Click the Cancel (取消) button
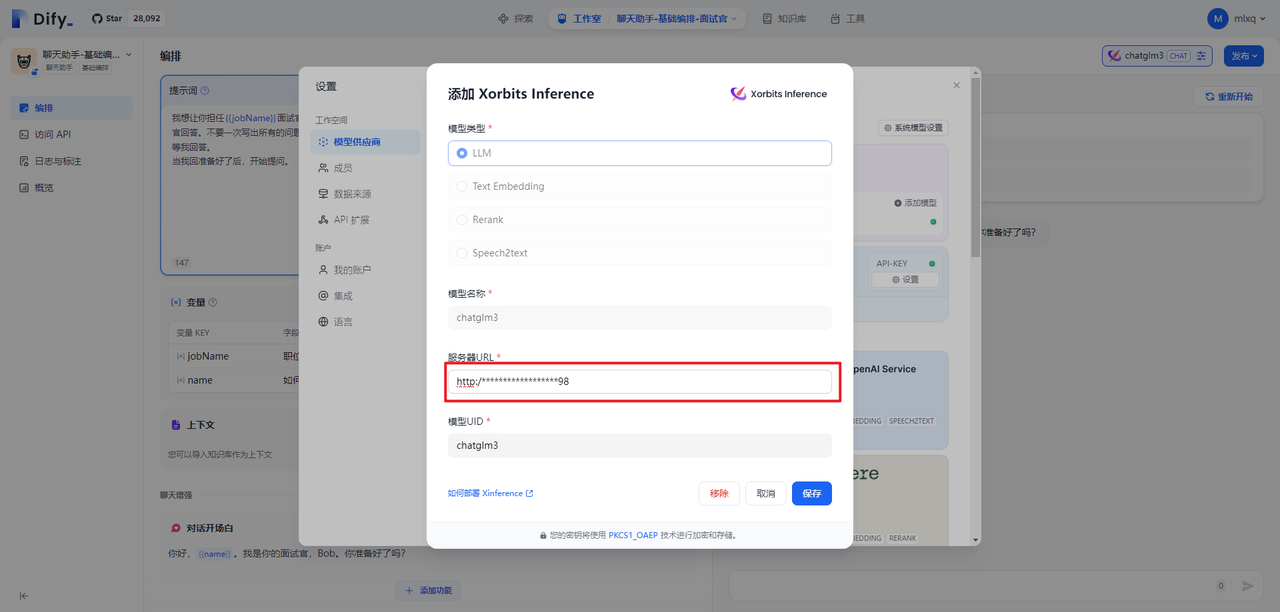The width and height of the screenshot is (1280, 612). pos(766,493)
